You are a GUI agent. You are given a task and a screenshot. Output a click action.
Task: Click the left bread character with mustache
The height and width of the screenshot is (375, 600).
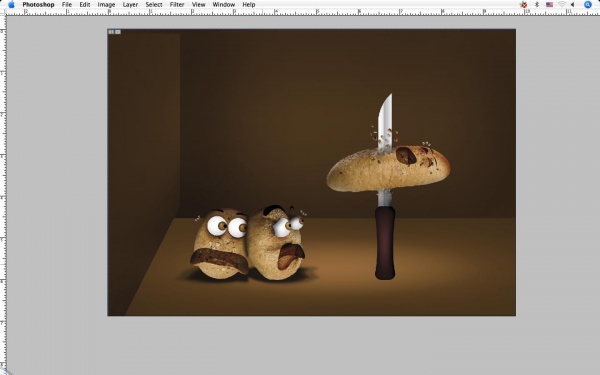click(x=220, y=244)
